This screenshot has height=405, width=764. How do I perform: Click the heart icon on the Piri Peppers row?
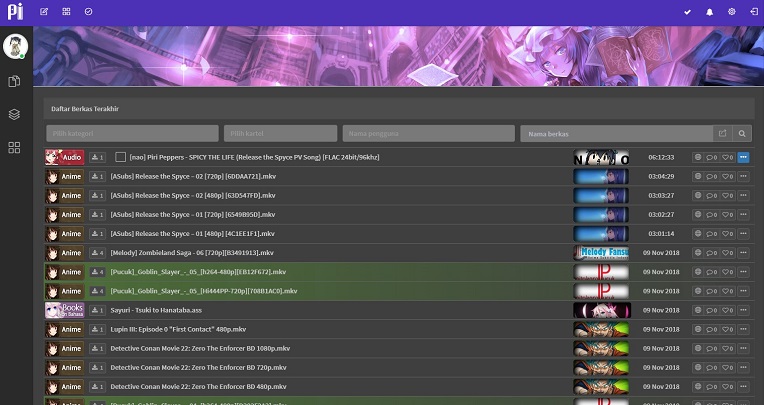click(727, 157)
